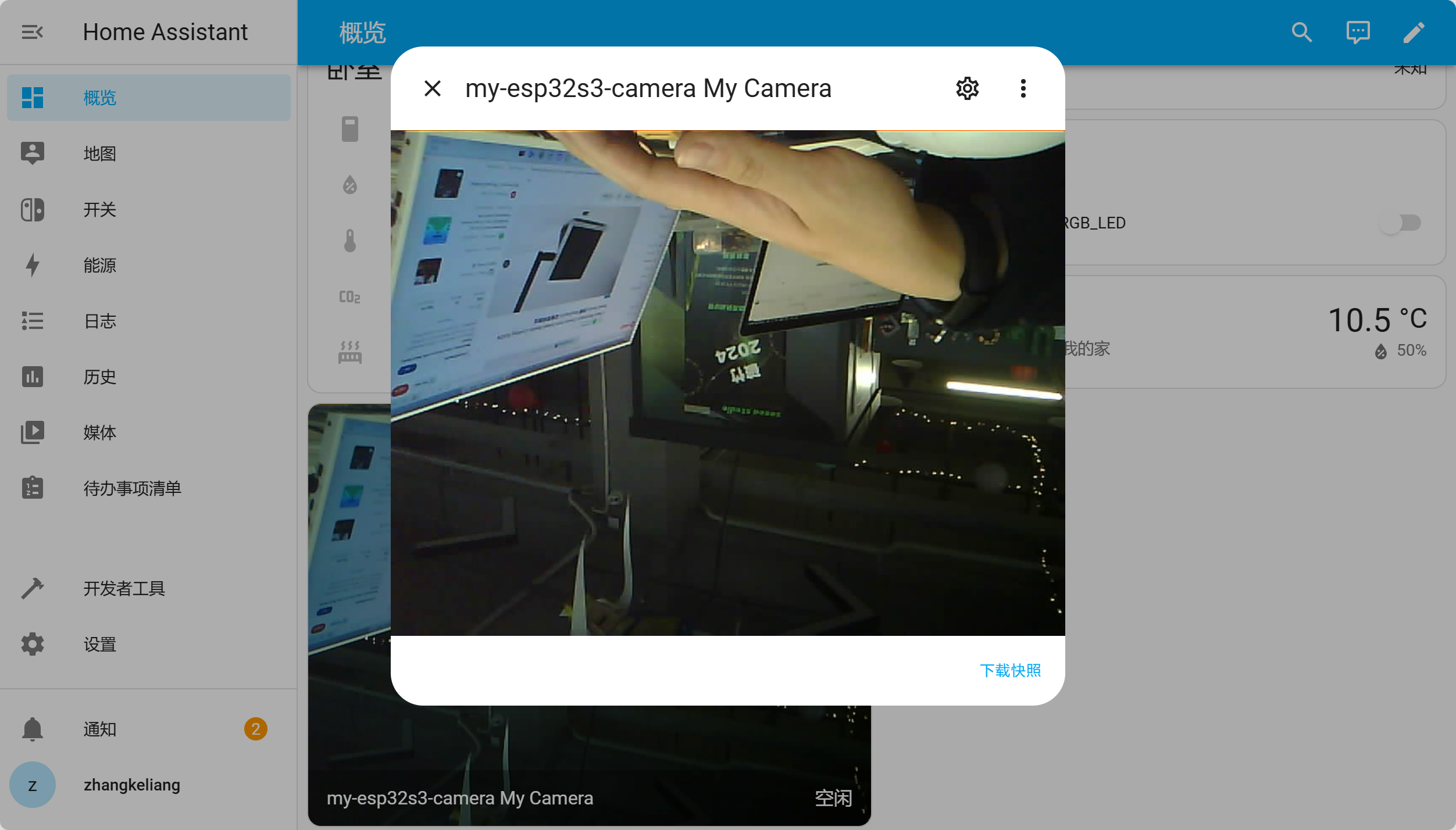Image resolution: width=1456 pixels, height=830 pixels.
Task: Toggle the RGB_LED switch
Action: (x=1400, y=223)
